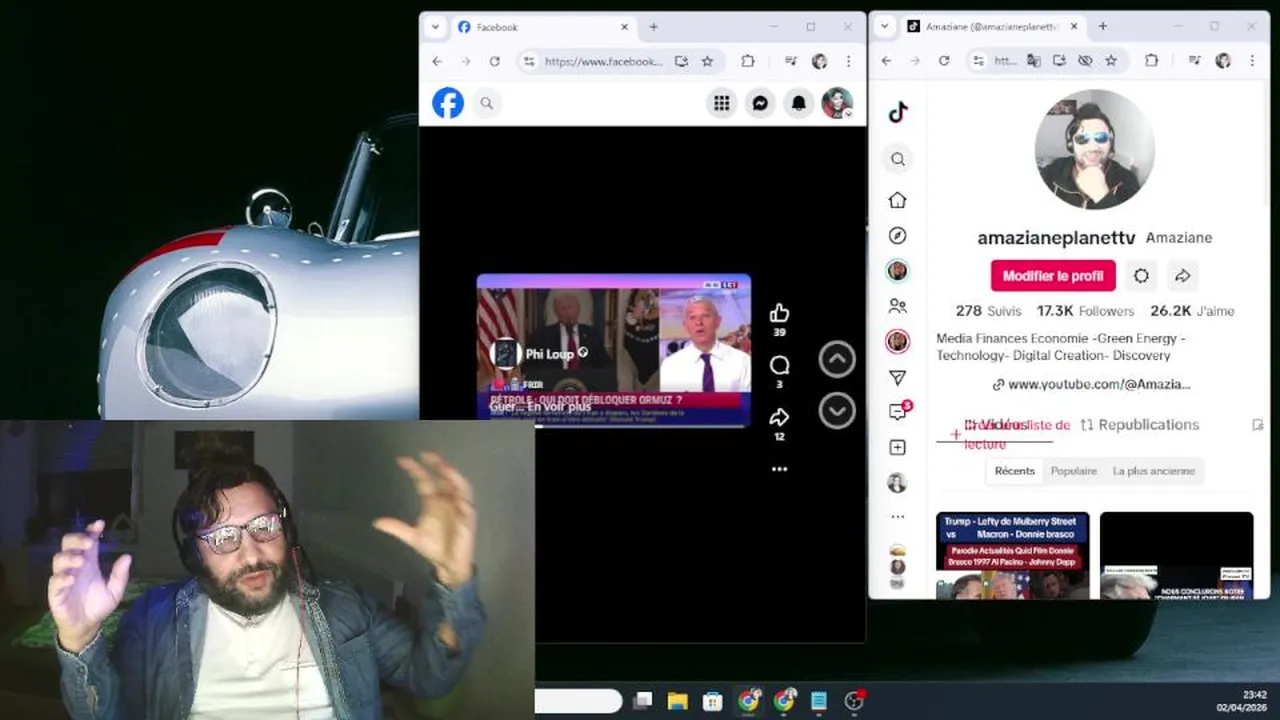Share the Facebook reel
Image resolution: width=1280 pixels, height=720 pixels.
[779, 417]
